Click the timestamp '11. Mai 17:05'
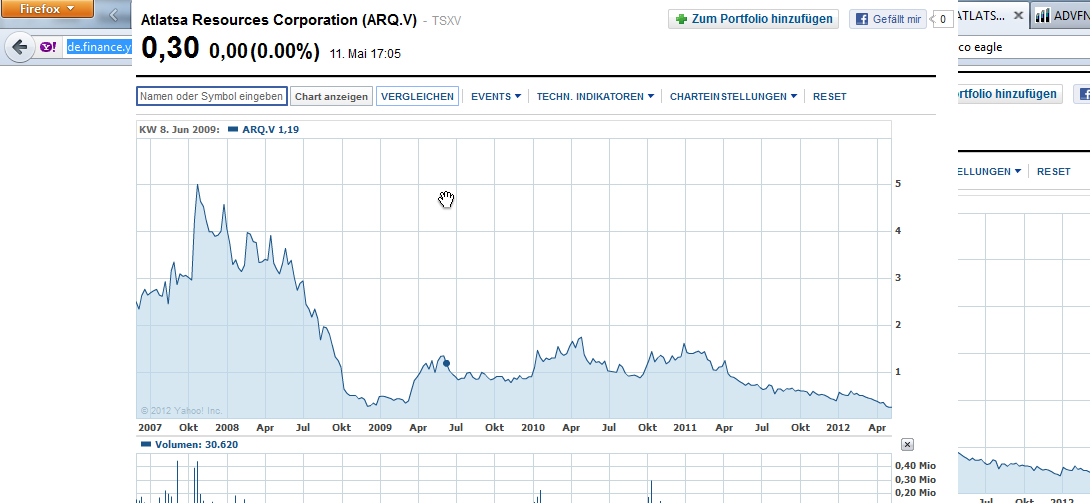Screen dimensions: 1090x503 (365, 53)
